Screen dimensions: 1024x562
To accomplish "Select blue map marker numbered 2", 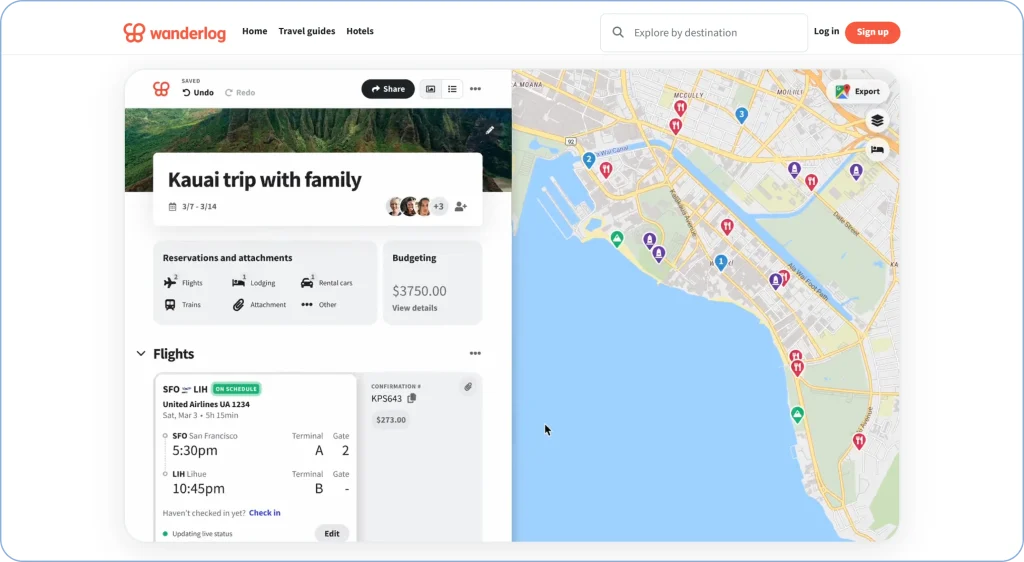I will click(x=589, y=160).
